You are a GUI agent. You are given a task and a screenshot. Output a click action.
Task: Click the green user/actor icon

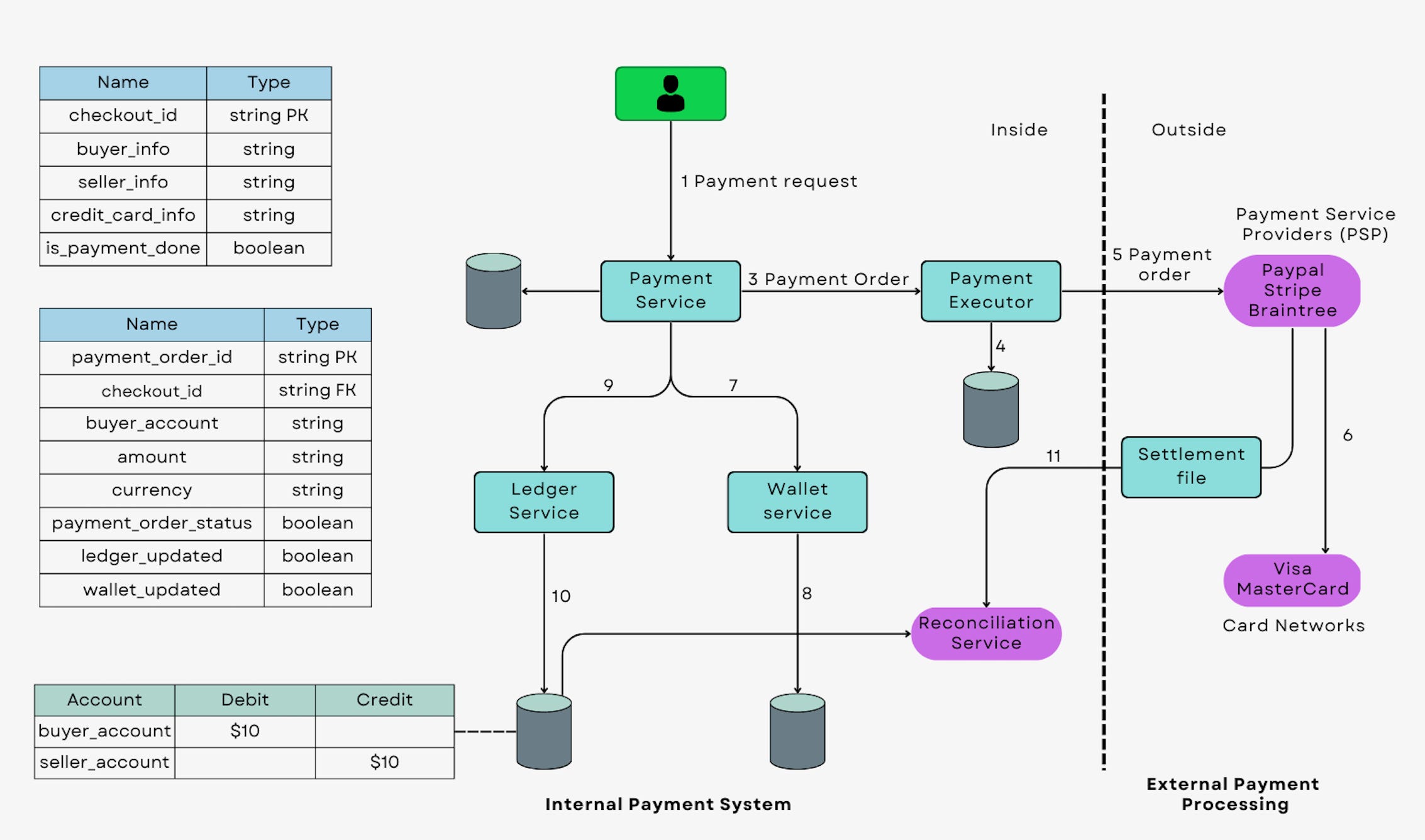[670, 92]
